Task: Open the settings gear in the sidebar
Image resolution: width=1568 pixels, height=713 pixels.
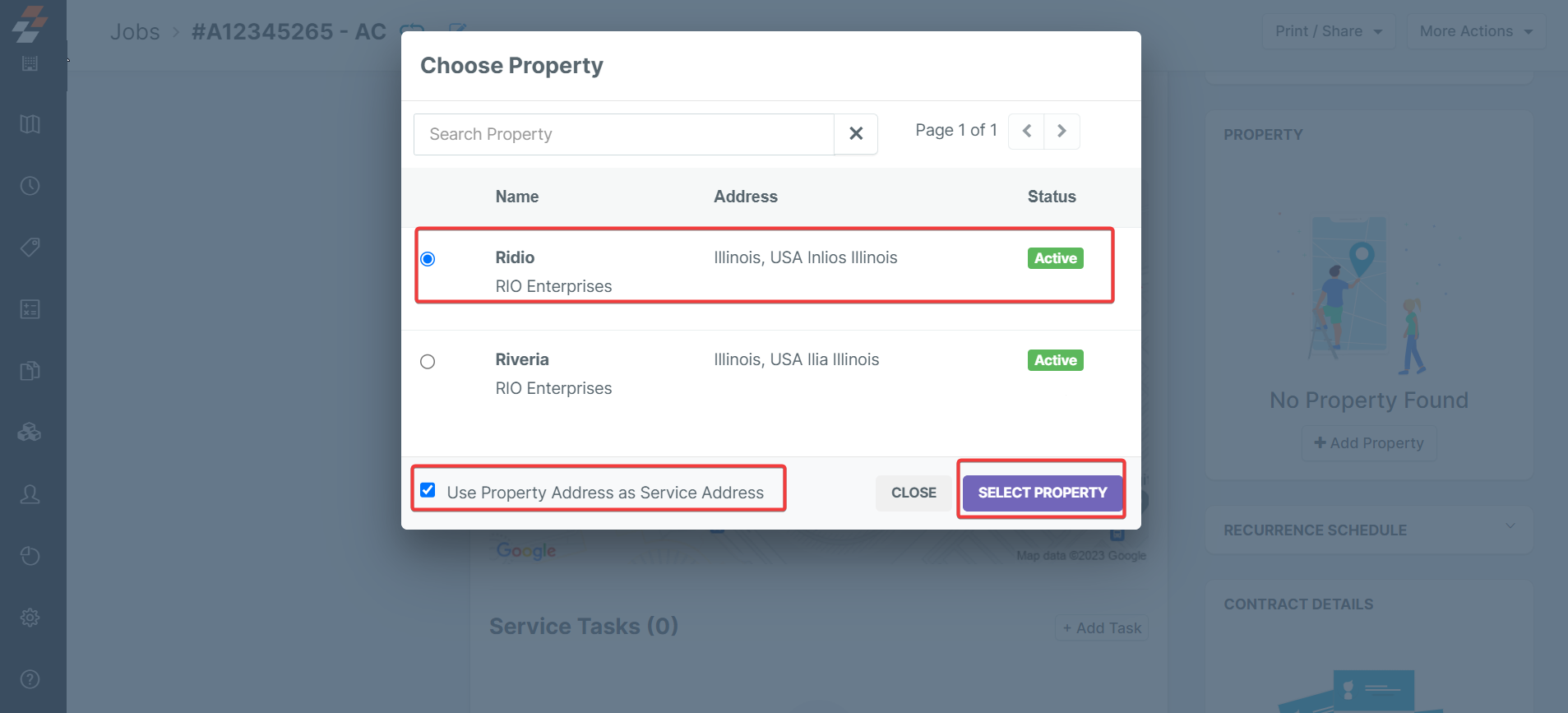Action: tap(30, 618)
